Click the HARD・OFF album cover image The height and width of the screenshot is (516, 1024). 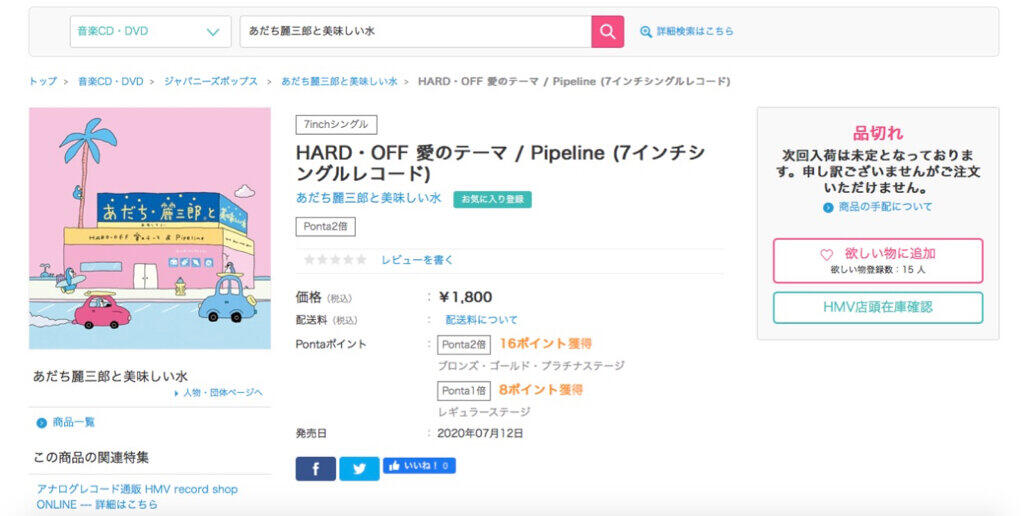click(150, 228)
